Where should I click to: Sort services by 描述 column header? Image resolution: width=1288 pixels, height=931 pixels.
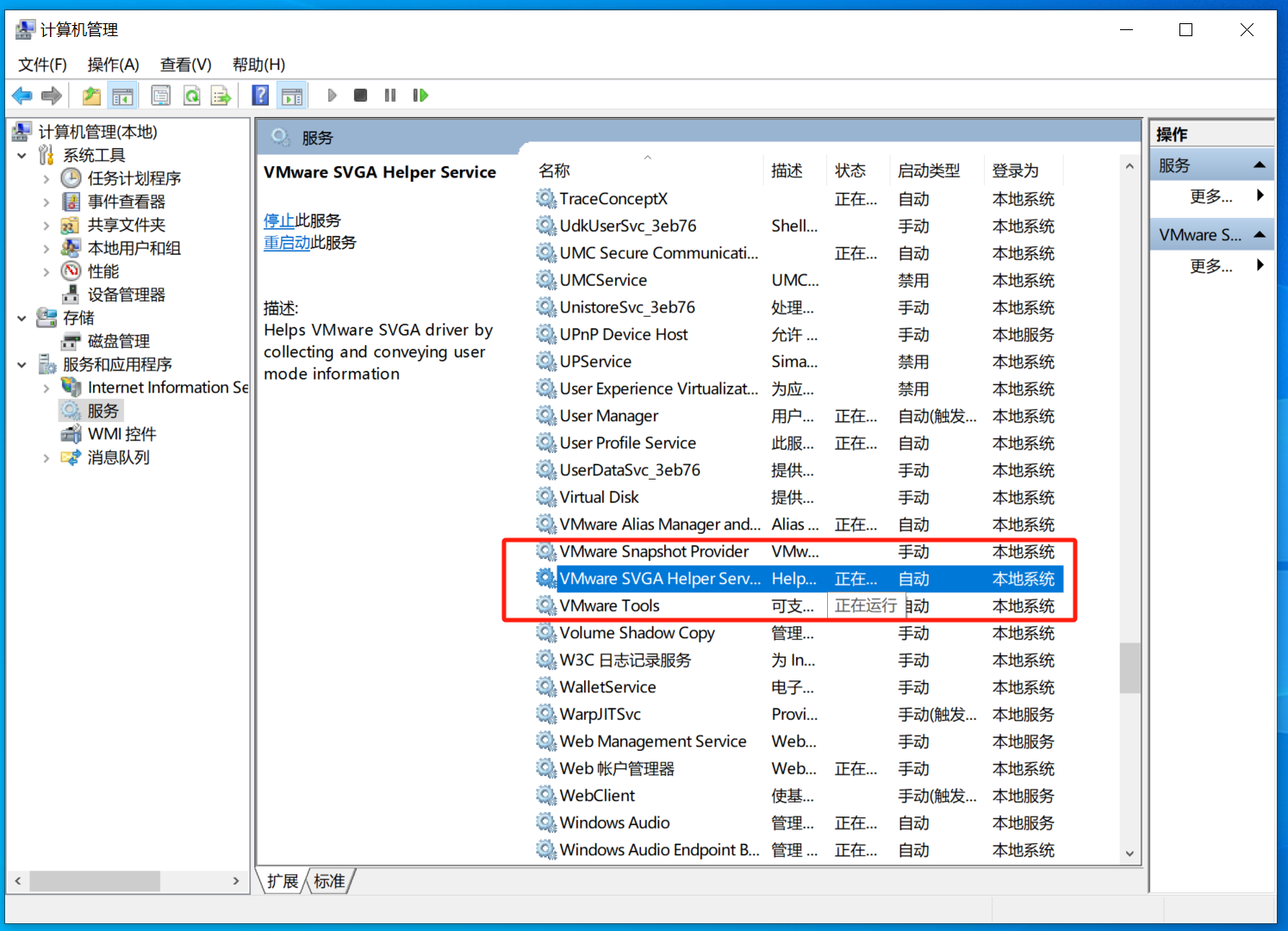794,171
